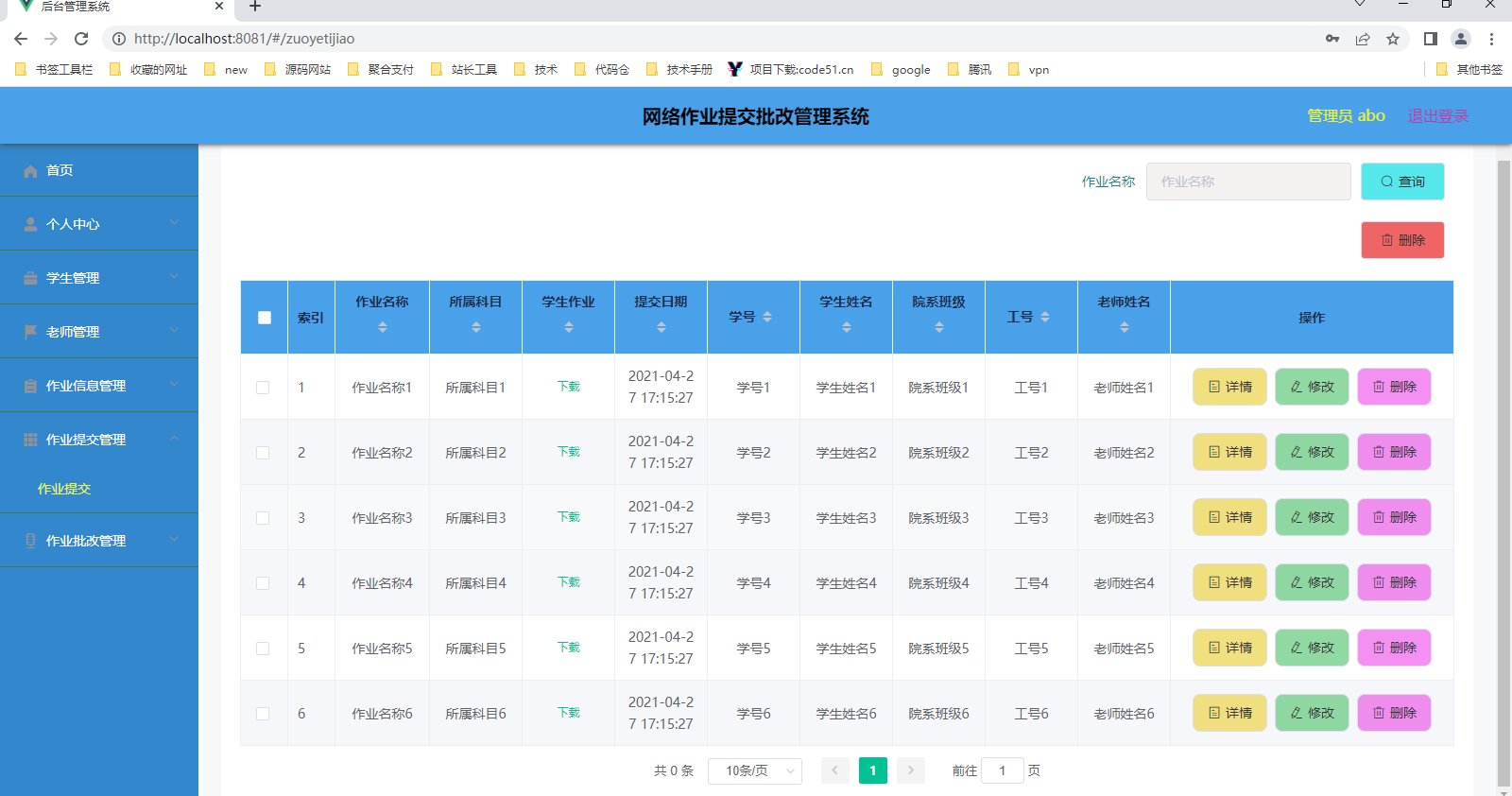Toggle the select-all checkbox in table header
This screenshot has width=1512, height=796.
point(265,318)
